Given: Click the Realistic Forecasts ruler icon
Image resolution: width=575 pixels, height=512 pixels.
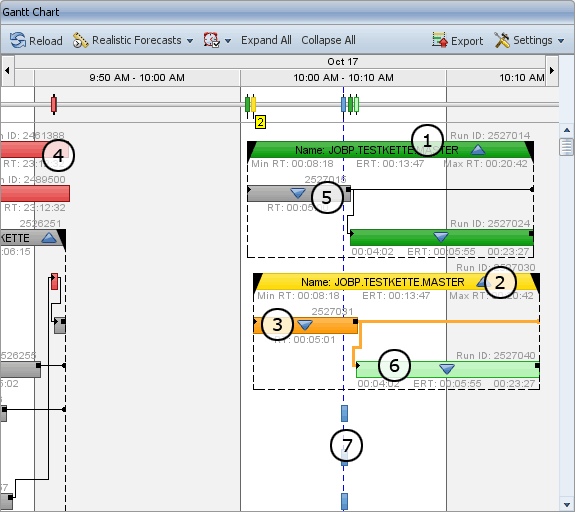Looking at the screenshot, I should pos(80,40).
